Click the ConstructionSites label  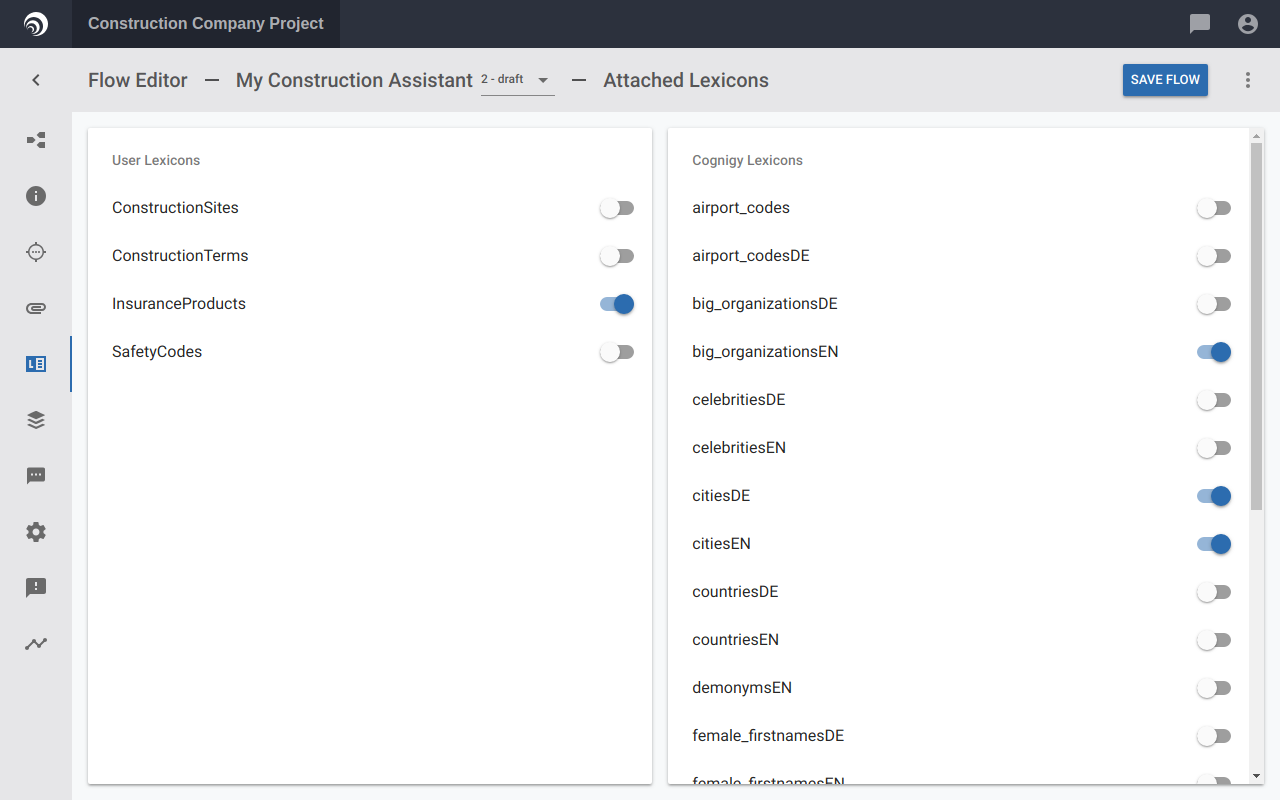[175, 208]
